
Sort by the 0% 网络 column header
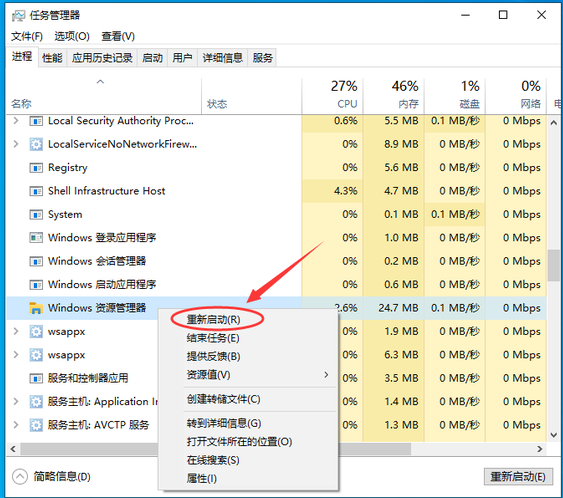516,96
